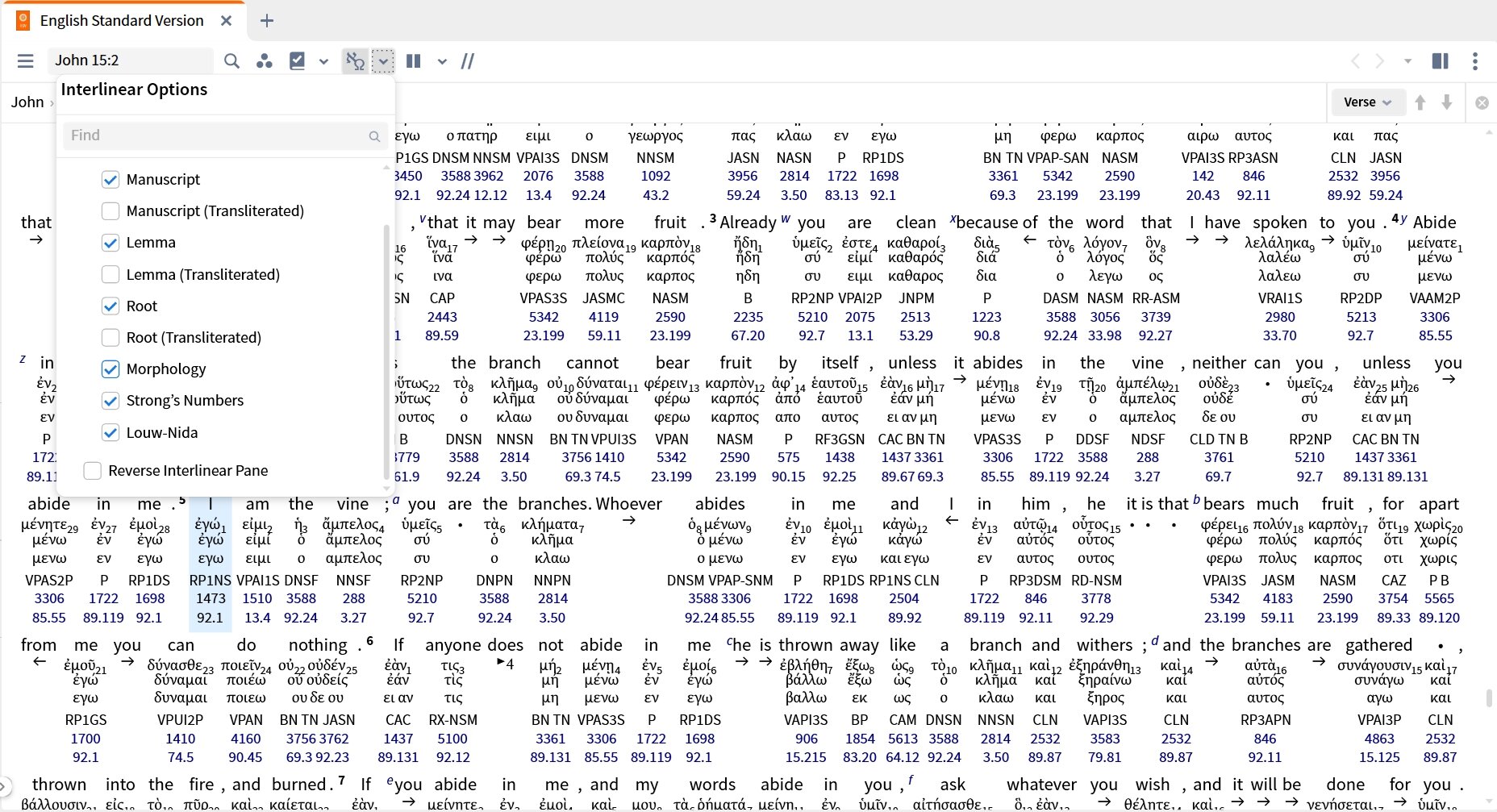Click Strong's number 4183 link

[x=1278, y=599]
